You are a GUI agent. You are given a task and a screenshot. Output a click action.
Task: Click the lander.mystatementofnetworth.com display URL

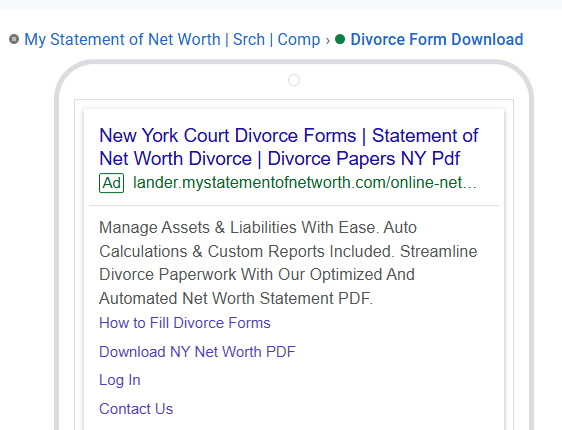[305, 183]
